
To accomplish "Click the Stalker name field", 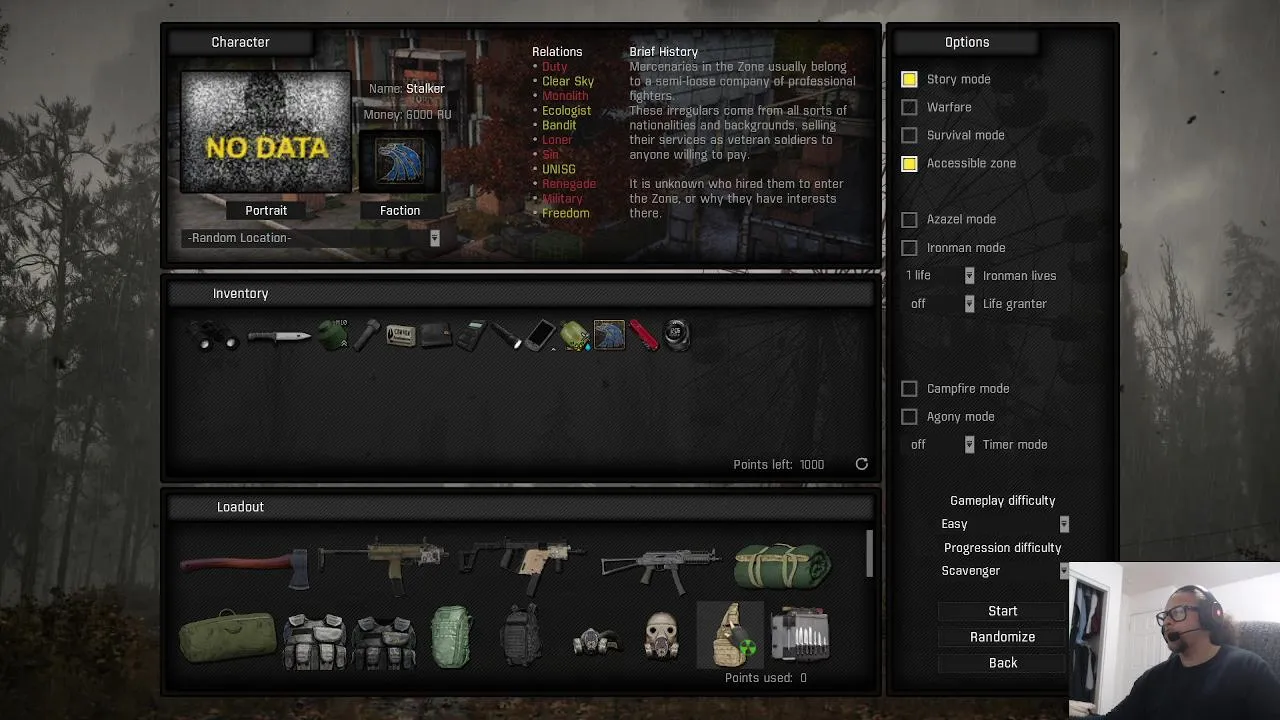I will [x=425, y=89].
